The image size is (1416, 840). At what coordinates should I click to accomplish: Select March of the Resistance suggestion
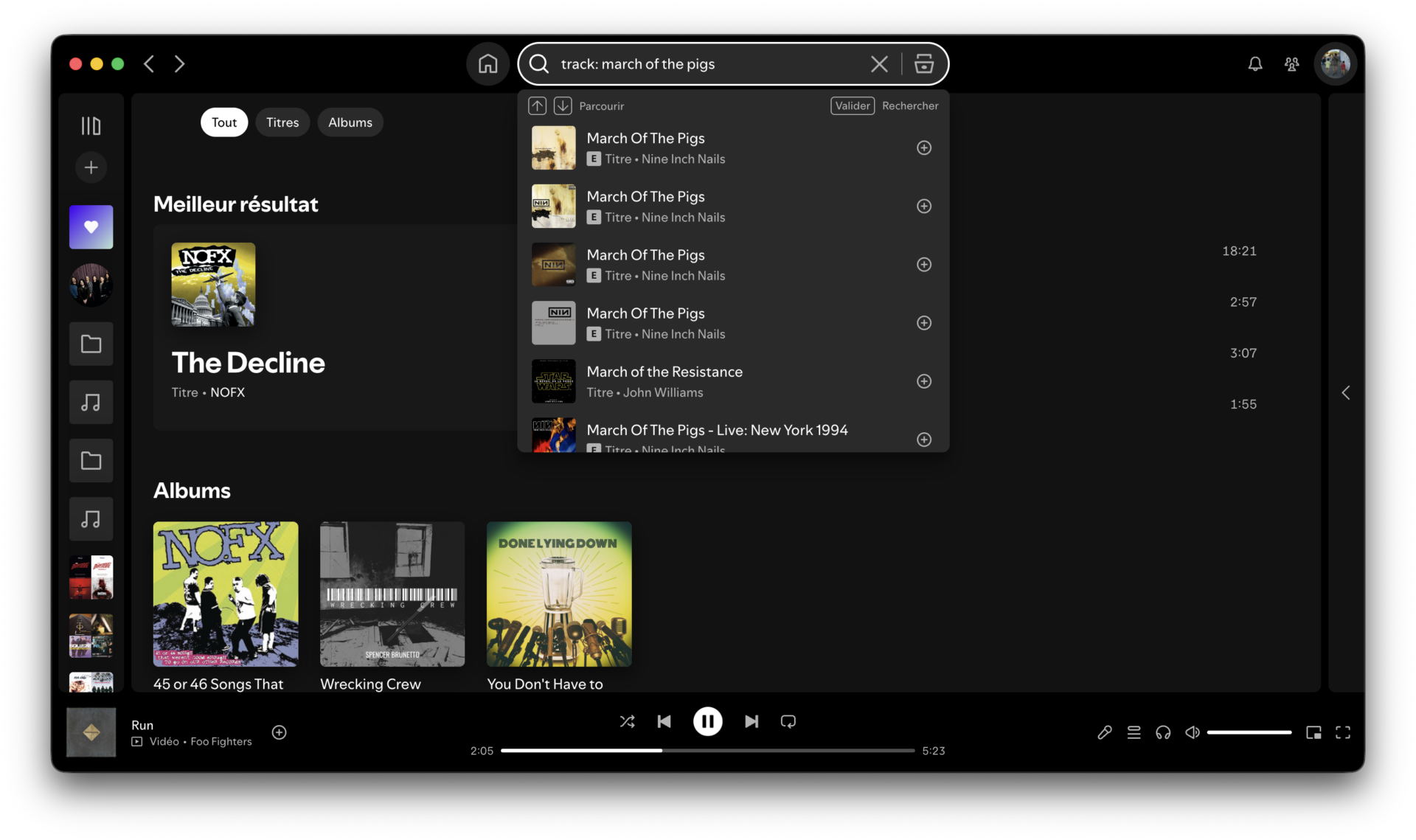tap(732, 382)
